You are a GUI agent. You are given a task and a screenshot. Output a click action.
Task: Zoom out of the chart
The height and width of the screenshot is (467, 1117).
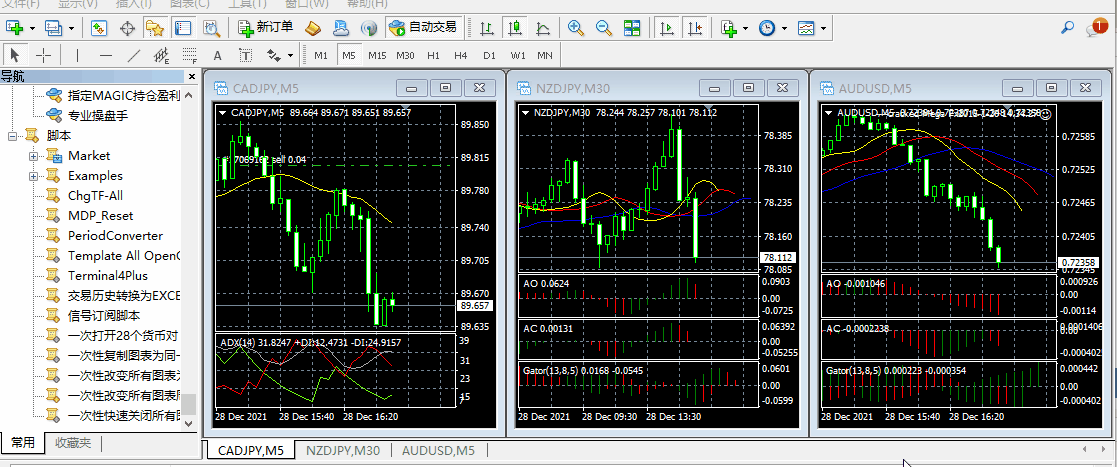[602, 27]
